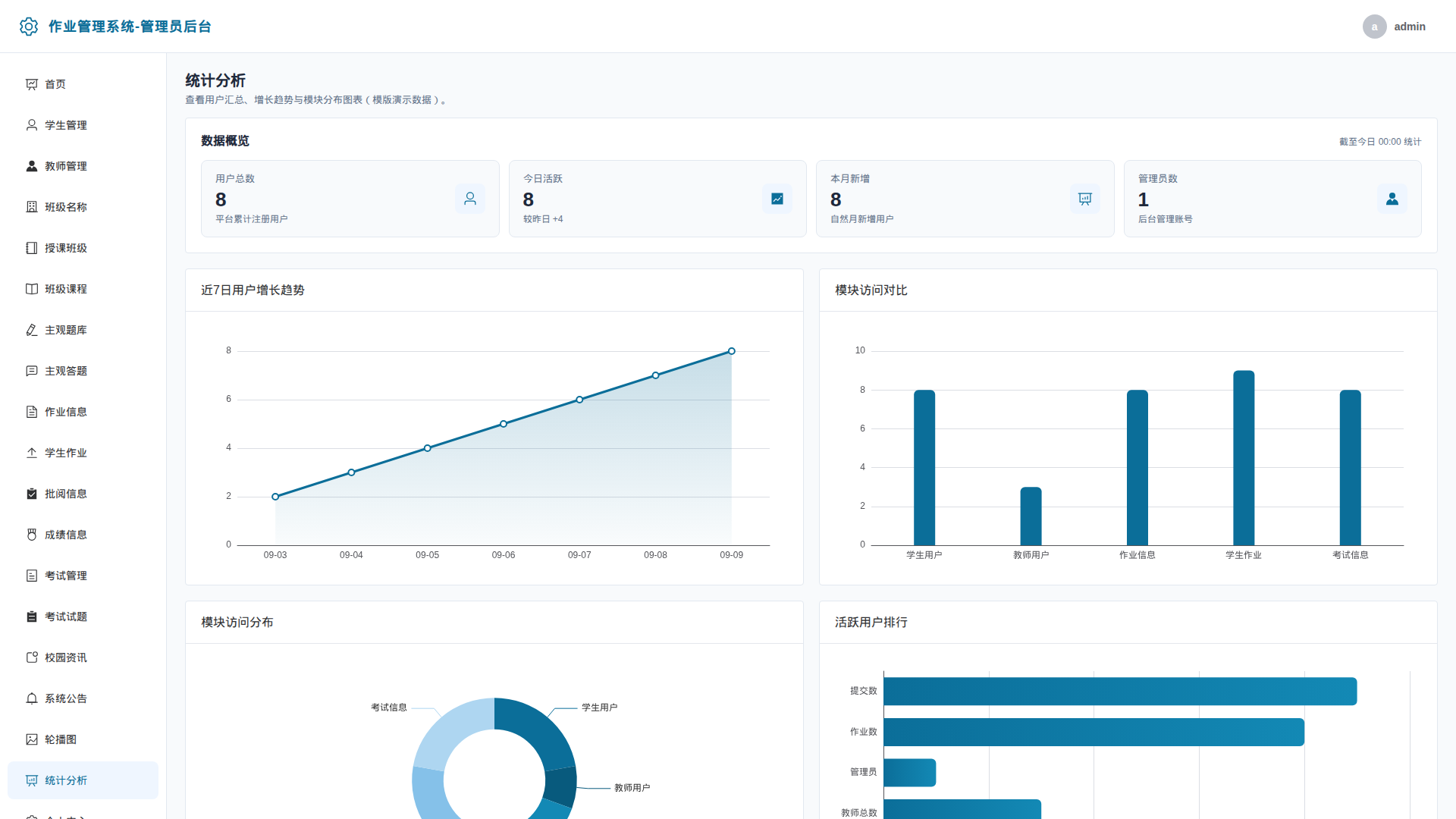This screenshot has height=819, width=1456.
Task: Click the presentation icon in 本月新增 card
Action: point(1085,199)
